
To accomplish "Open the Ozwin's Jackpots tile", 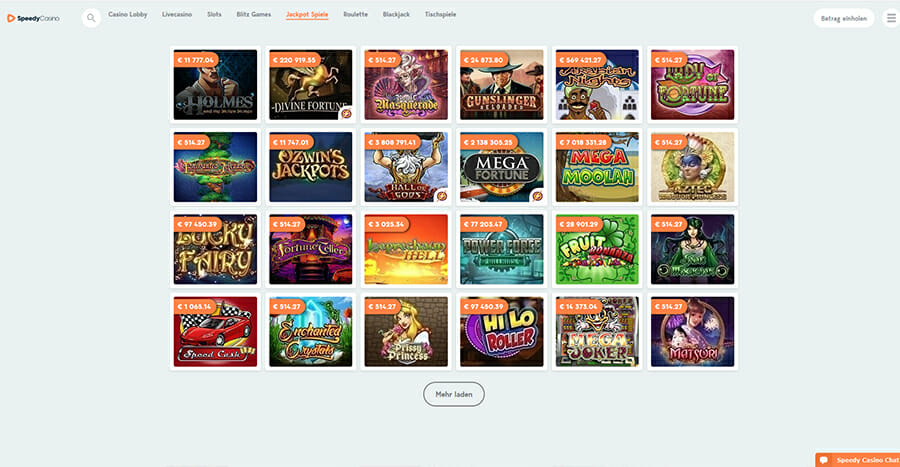I will 311,167.
